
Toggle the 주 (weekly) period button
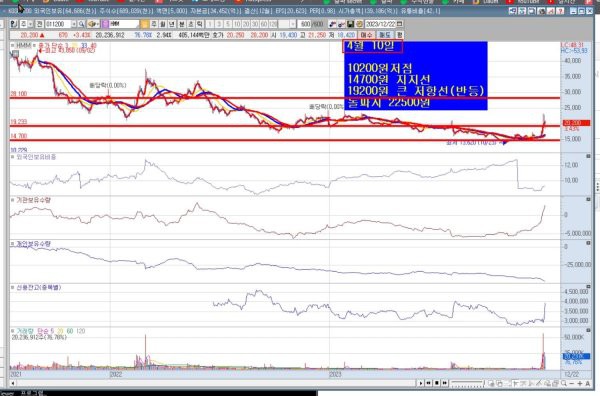[x=153, y=24]
